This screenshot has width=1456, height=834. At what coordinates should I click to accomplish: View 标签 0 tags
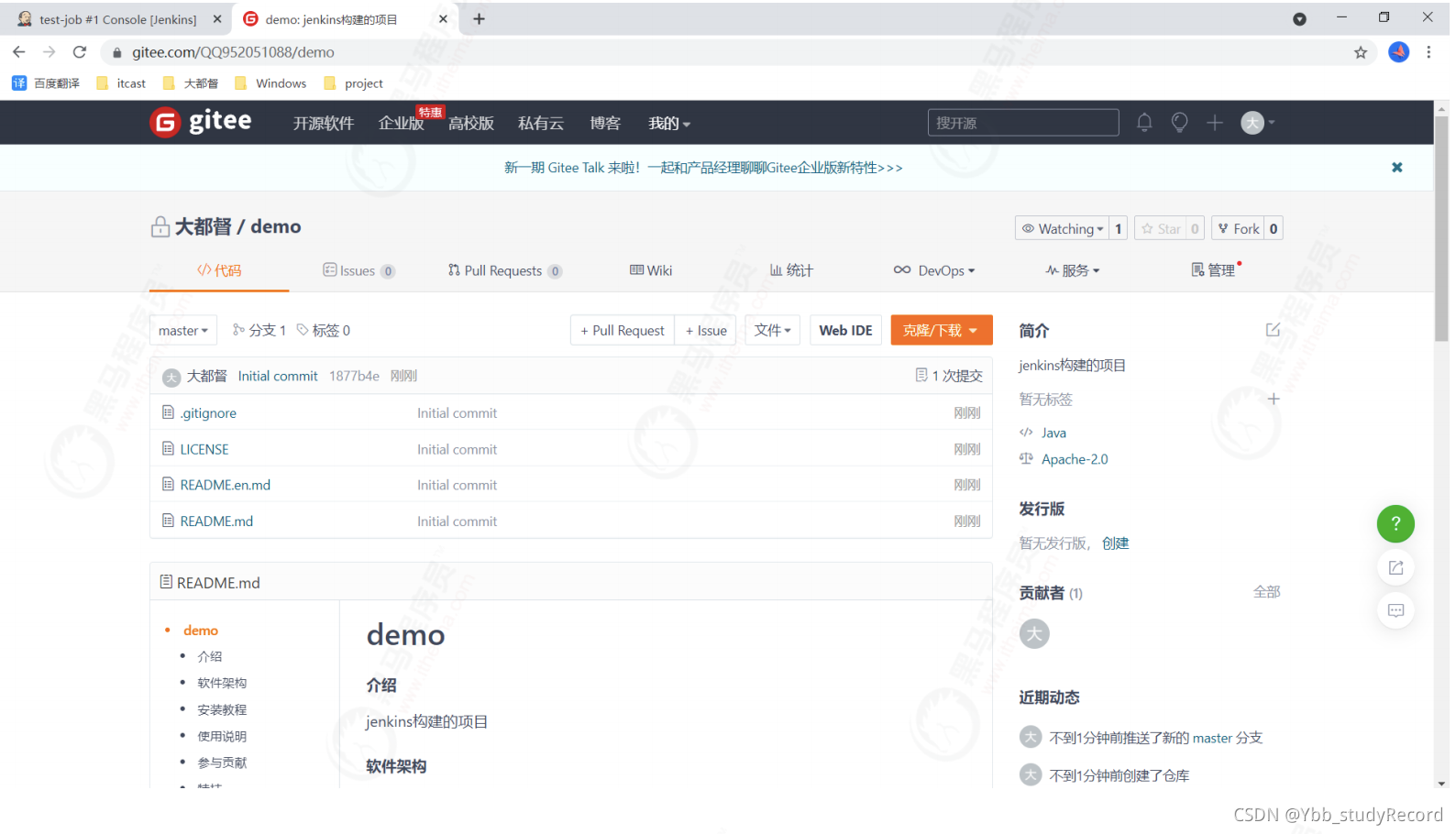pyautogui.click(x=324, y=331)
